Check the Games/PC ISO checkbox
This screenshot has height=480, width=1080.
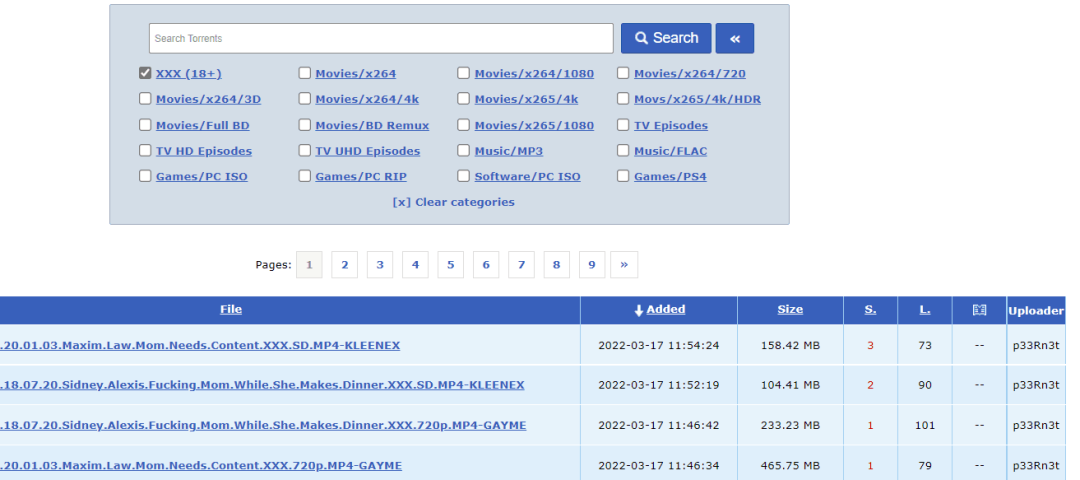pos(145,176)
